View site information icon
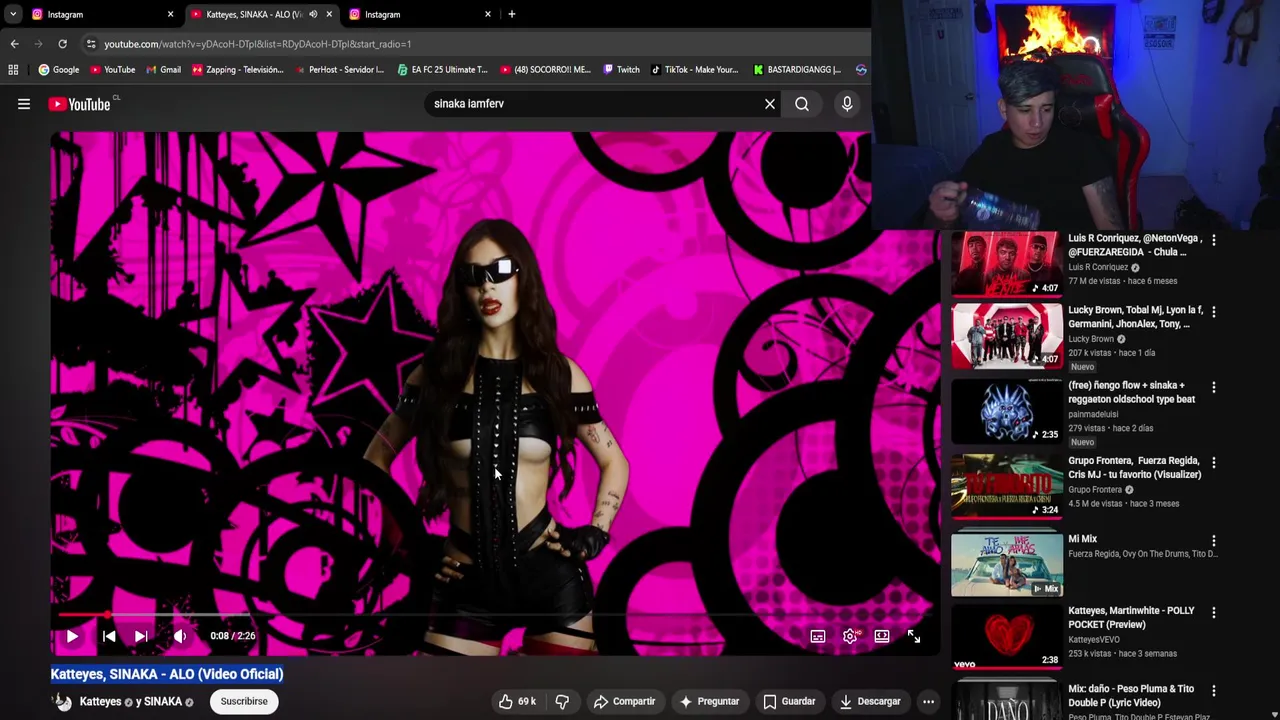This screenshot has width=1280, height=720. click(91, 44)
